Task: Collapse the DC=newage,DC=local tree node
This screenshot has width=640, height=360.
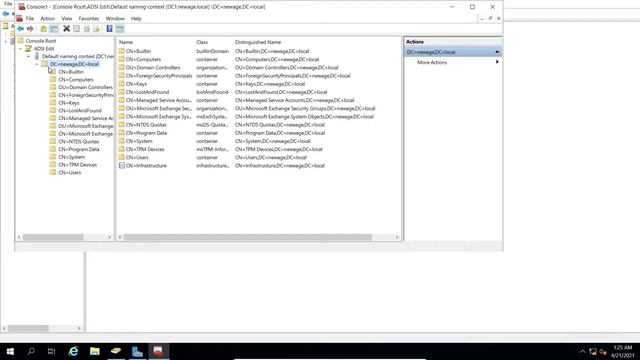Action: [x=37, y=64]
